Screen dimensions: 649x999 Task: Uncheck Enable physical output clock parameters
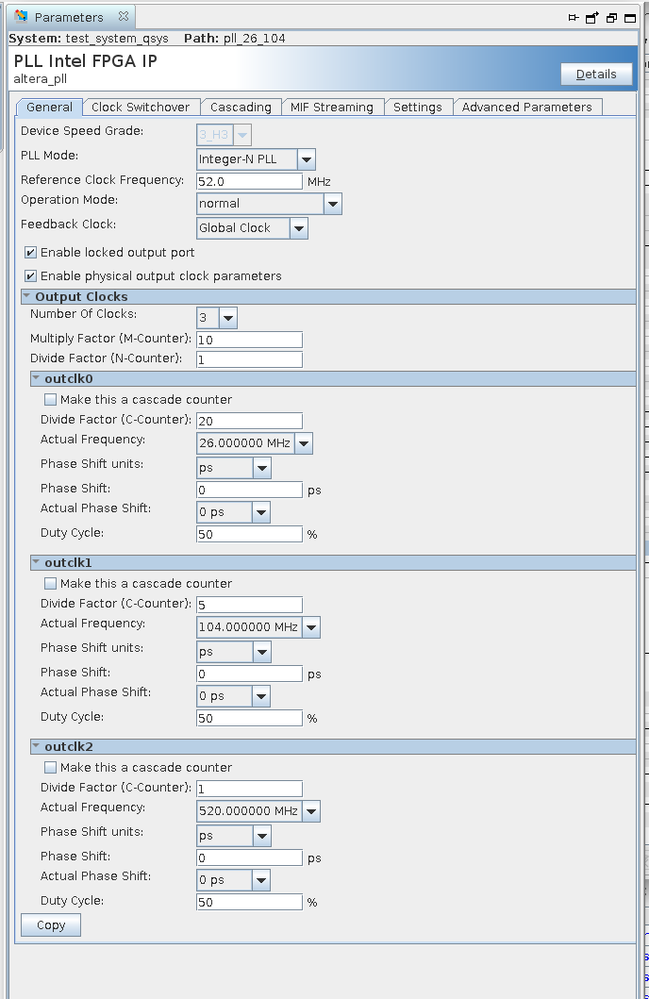pyautogui.click(x=31, y=276)
